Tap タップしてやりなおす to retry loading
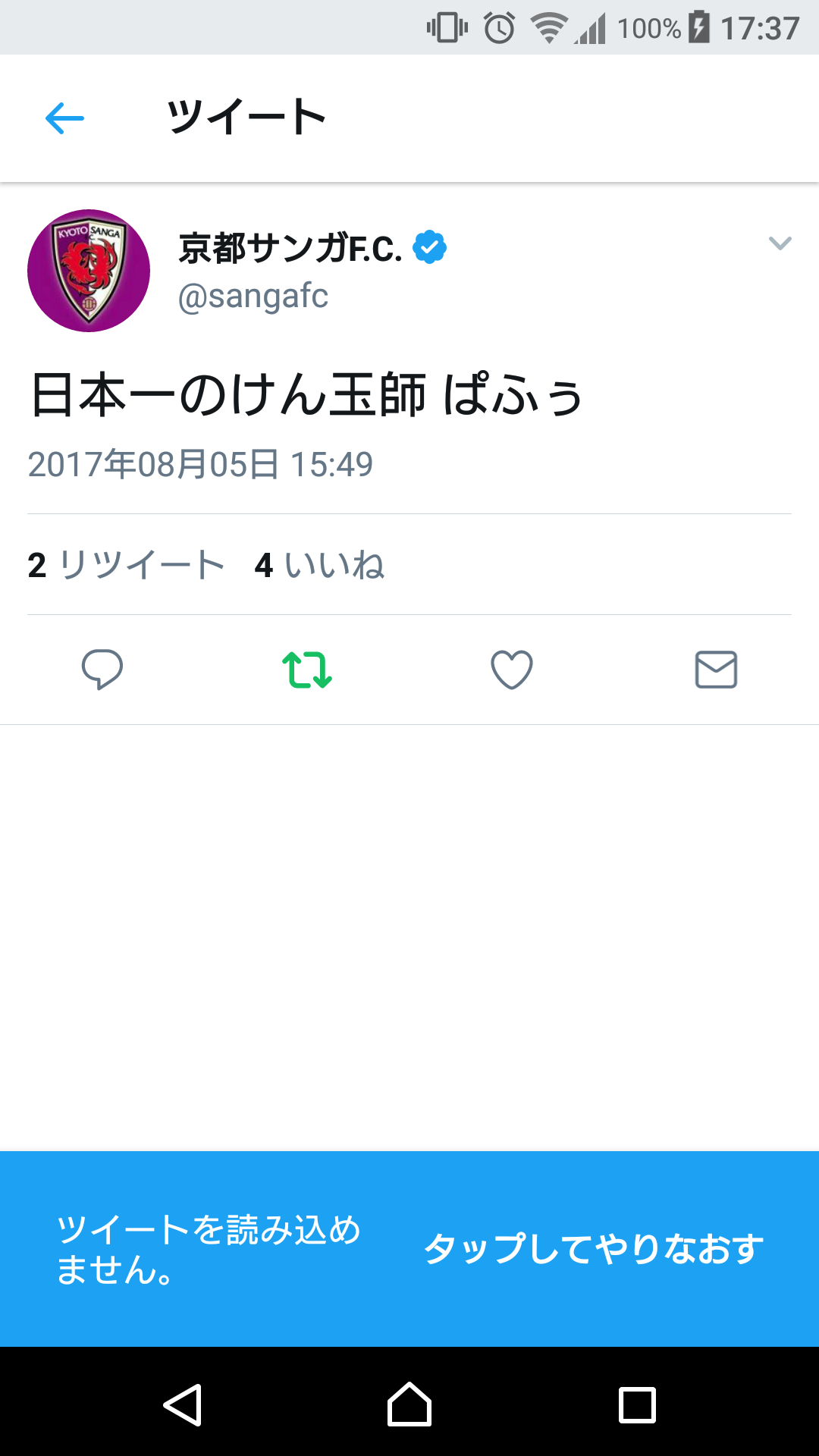 point(594,1249)
